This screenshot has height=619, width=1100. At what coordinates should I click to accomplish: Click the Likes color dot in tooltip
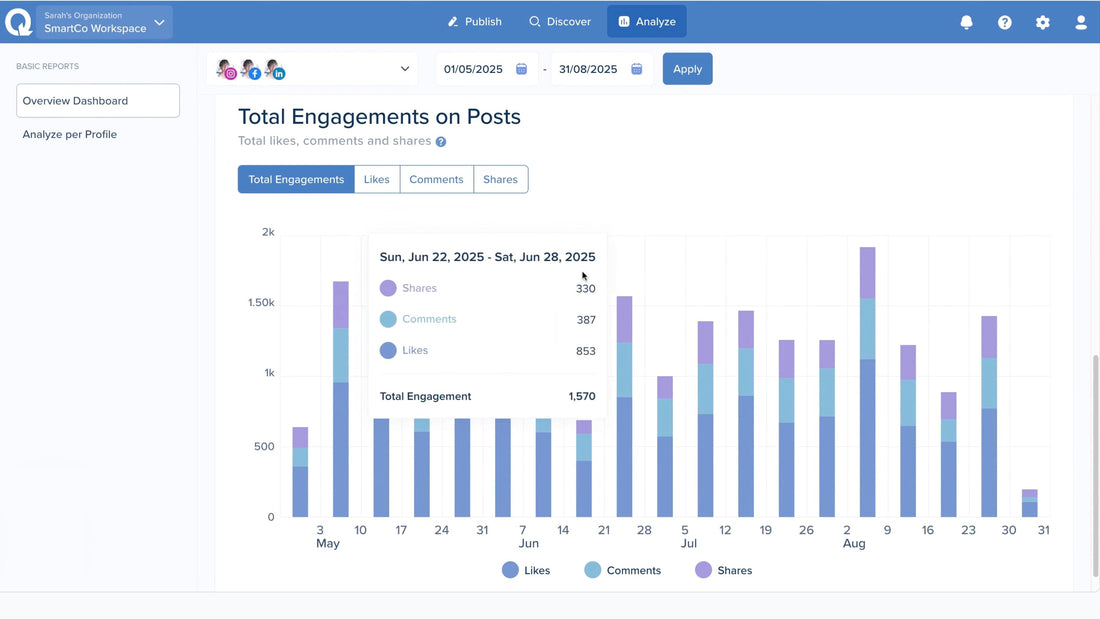pyautogui.click(x=388, y=350)
